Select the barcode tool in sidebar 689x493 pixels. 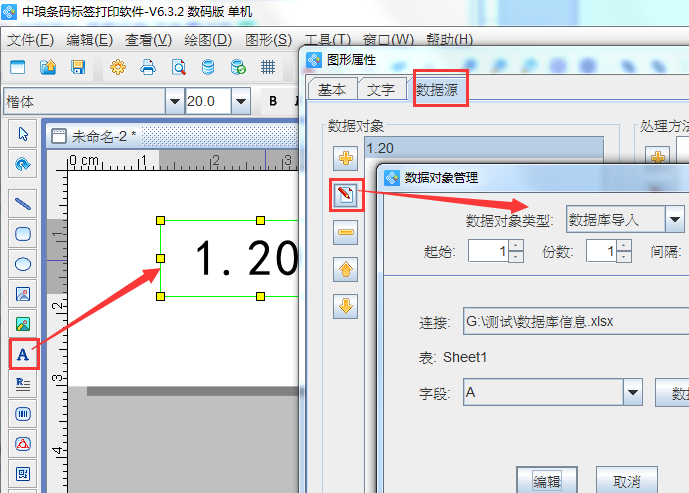point(23,413)
